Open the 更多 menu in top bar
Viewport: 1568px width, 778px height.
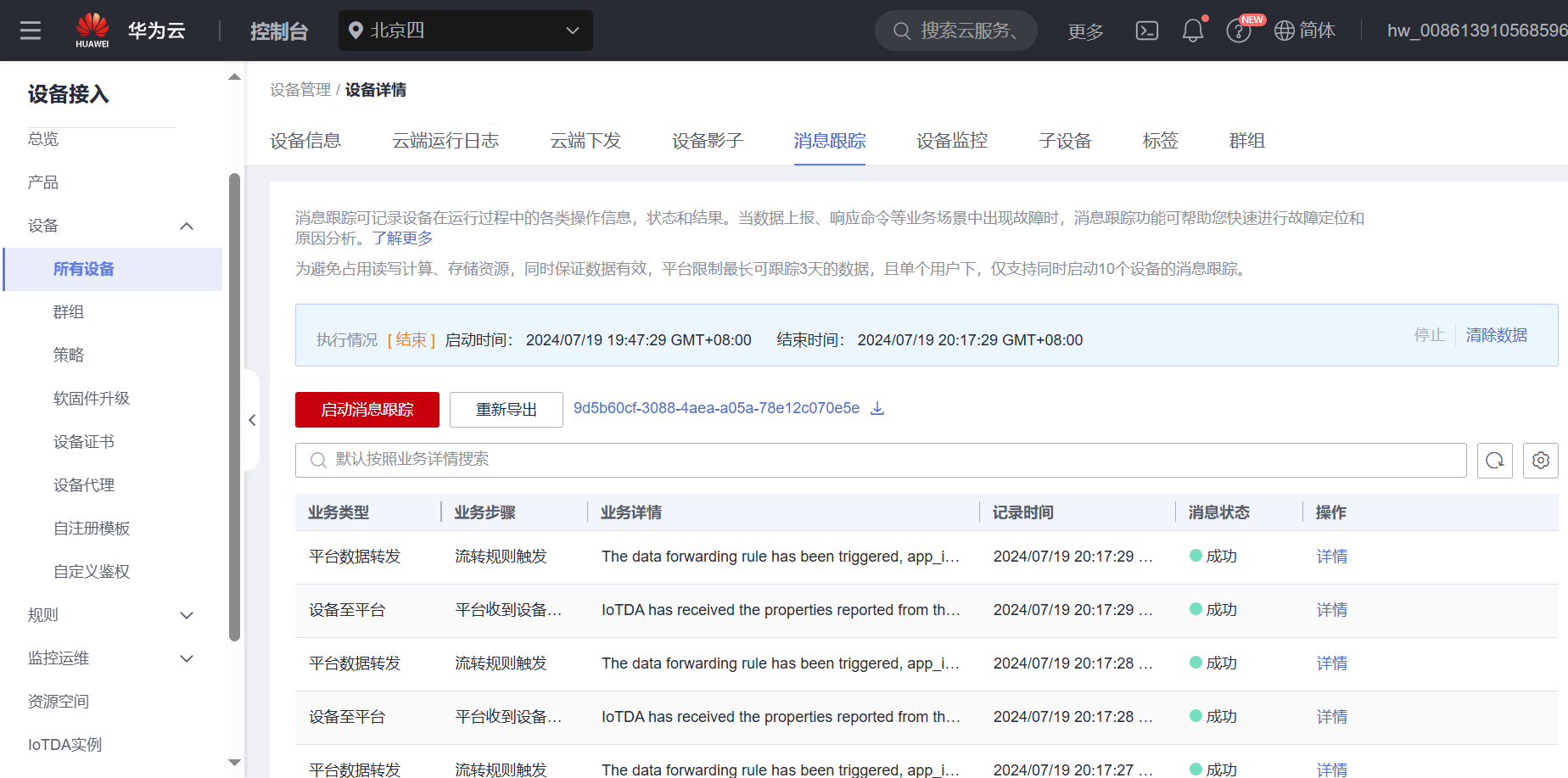(1085, 31)
